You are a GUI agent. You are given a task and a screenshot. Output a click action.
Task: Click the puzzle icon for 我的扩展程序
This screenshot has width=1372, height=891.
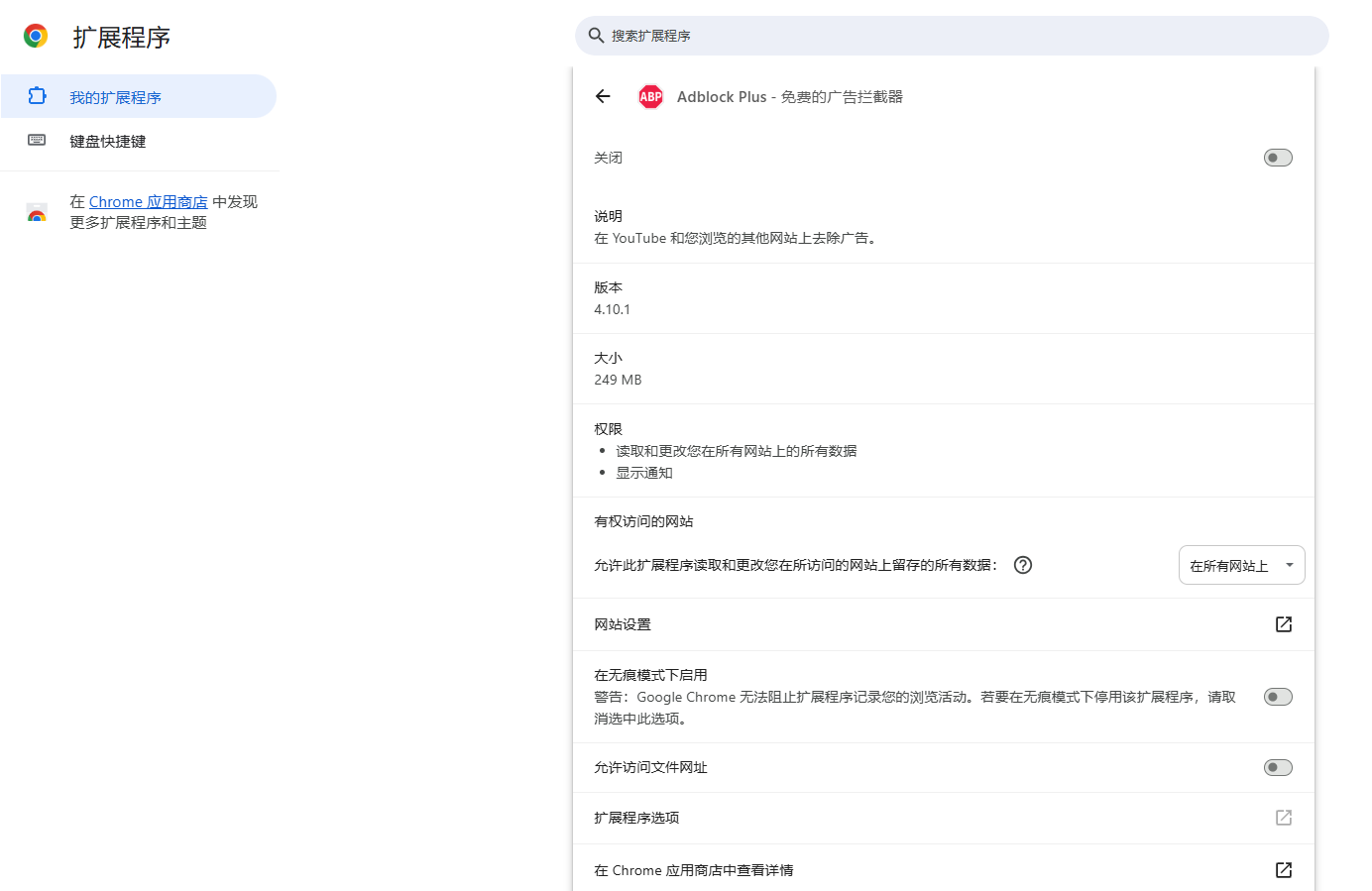[x=37, y=96]
